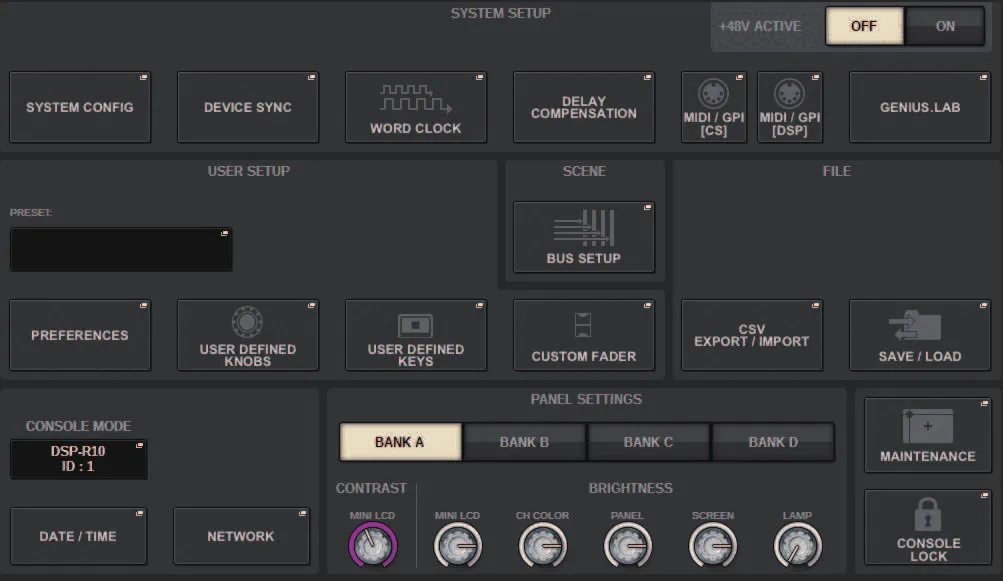Open MIDI / GPI [DSP] connector icon
1003x581 pixels.
pos(789,93)
